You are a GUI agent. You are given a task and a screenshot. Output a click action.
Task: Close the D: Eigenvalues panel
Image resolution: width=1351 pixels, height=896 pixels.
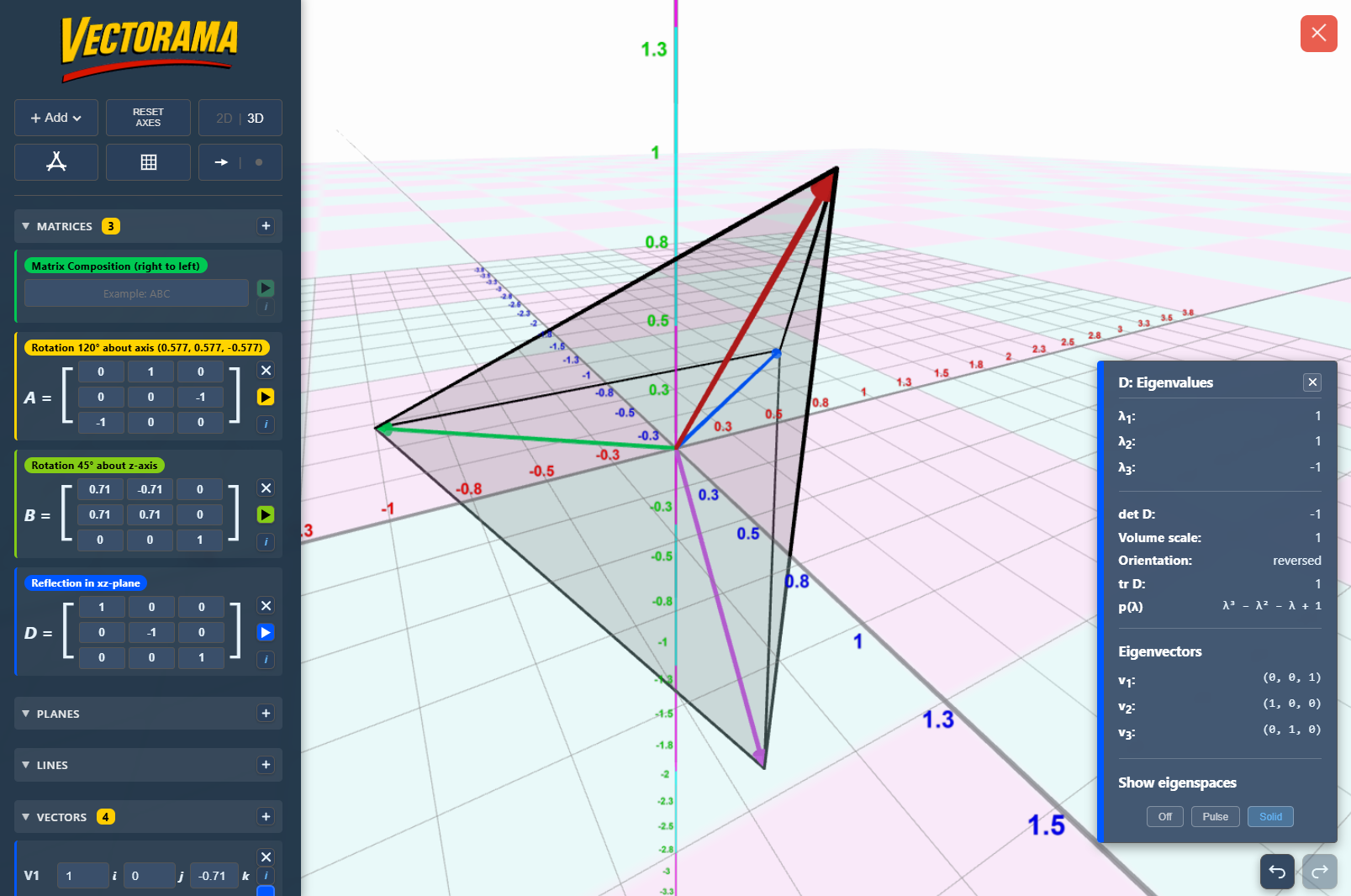click(1312, 382)
